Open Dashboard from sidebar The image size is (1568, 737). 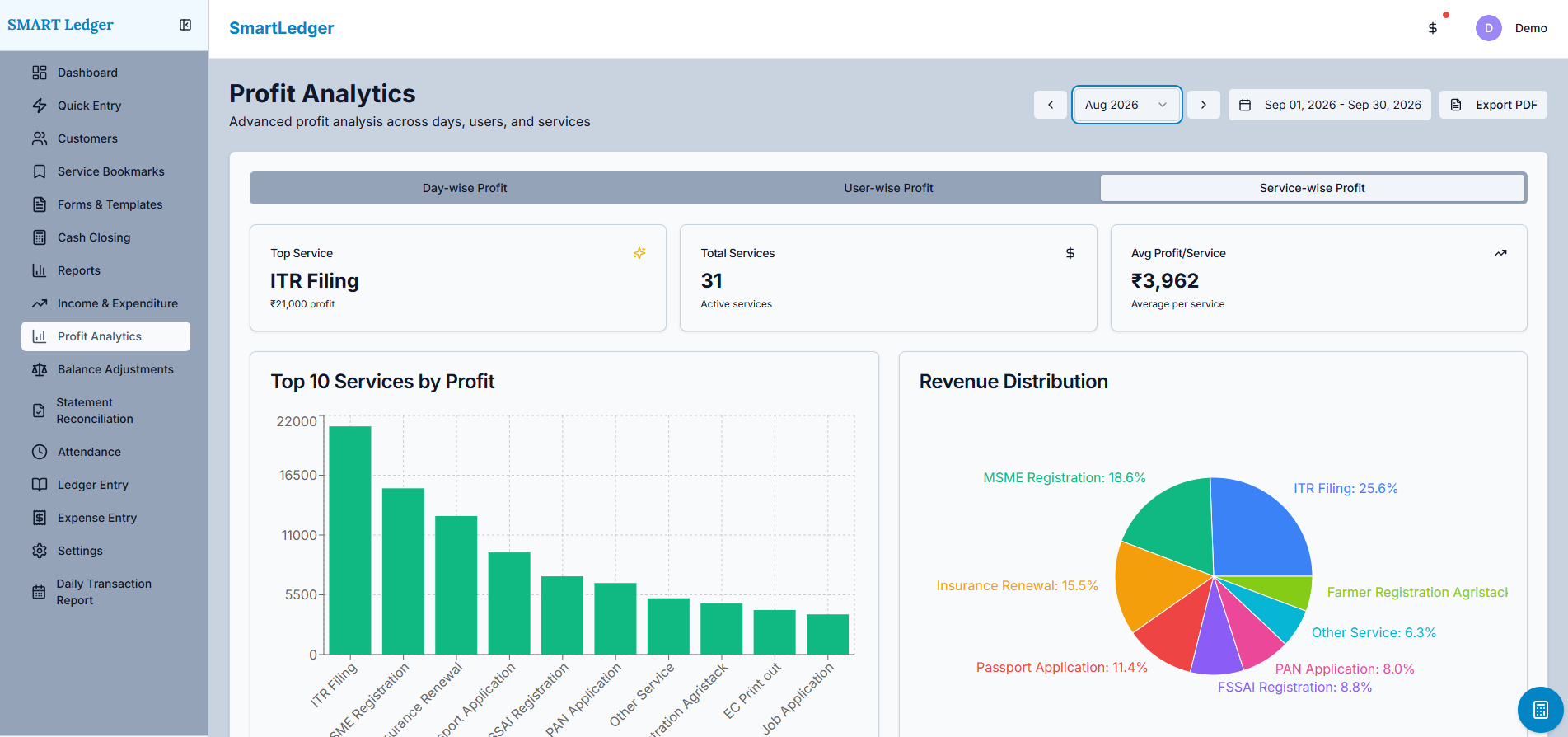click(x=105, y=73)
